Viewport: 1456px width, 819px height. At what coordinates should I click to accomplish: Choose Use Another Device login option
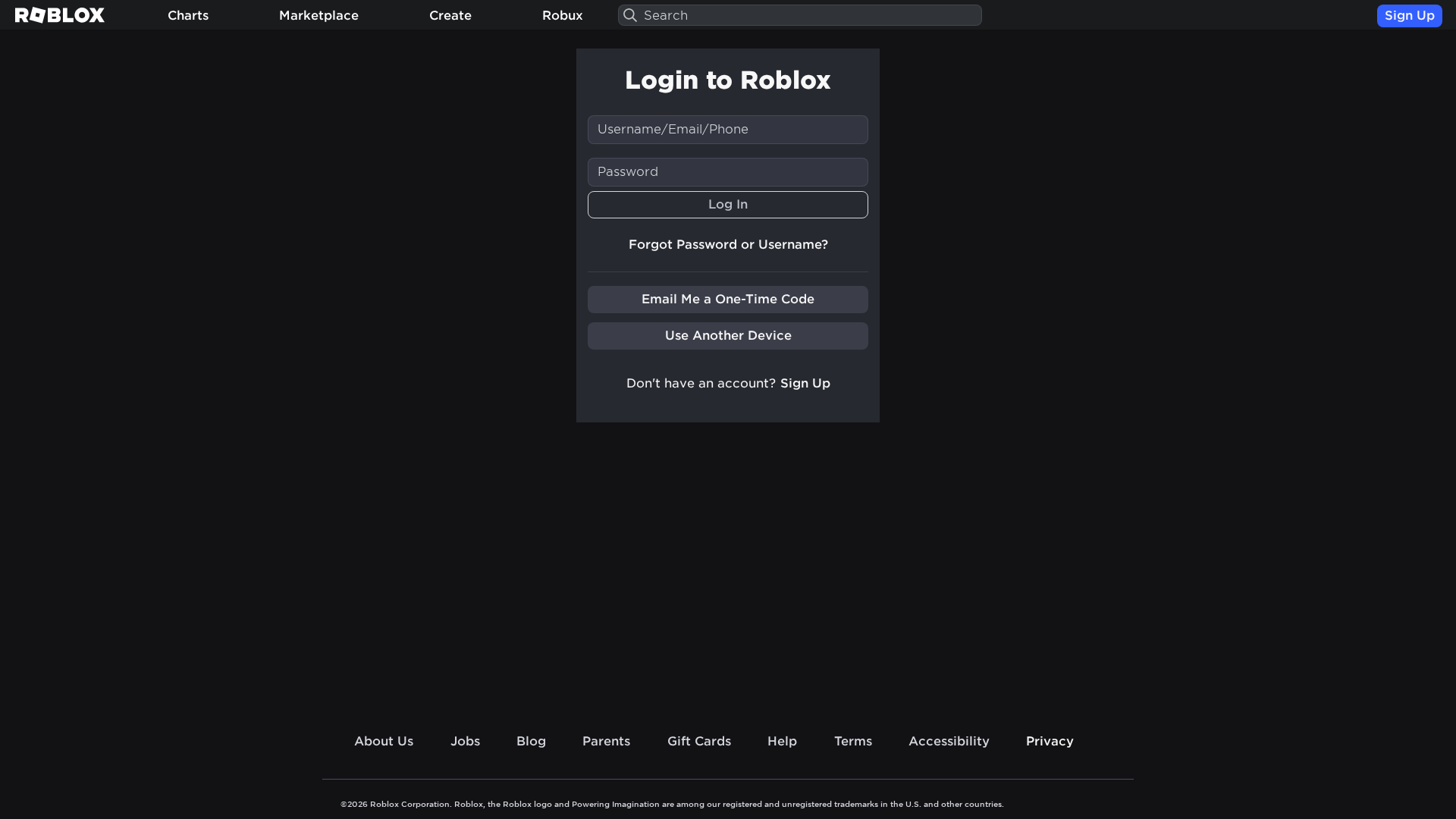click(727, 335)
